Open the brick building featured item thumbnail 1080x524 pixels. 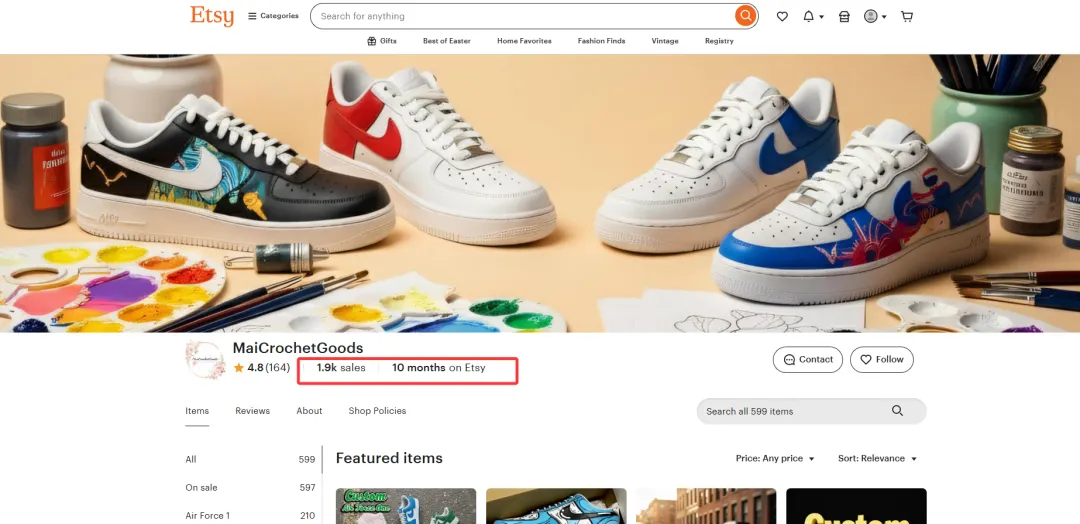pos(706,506)
